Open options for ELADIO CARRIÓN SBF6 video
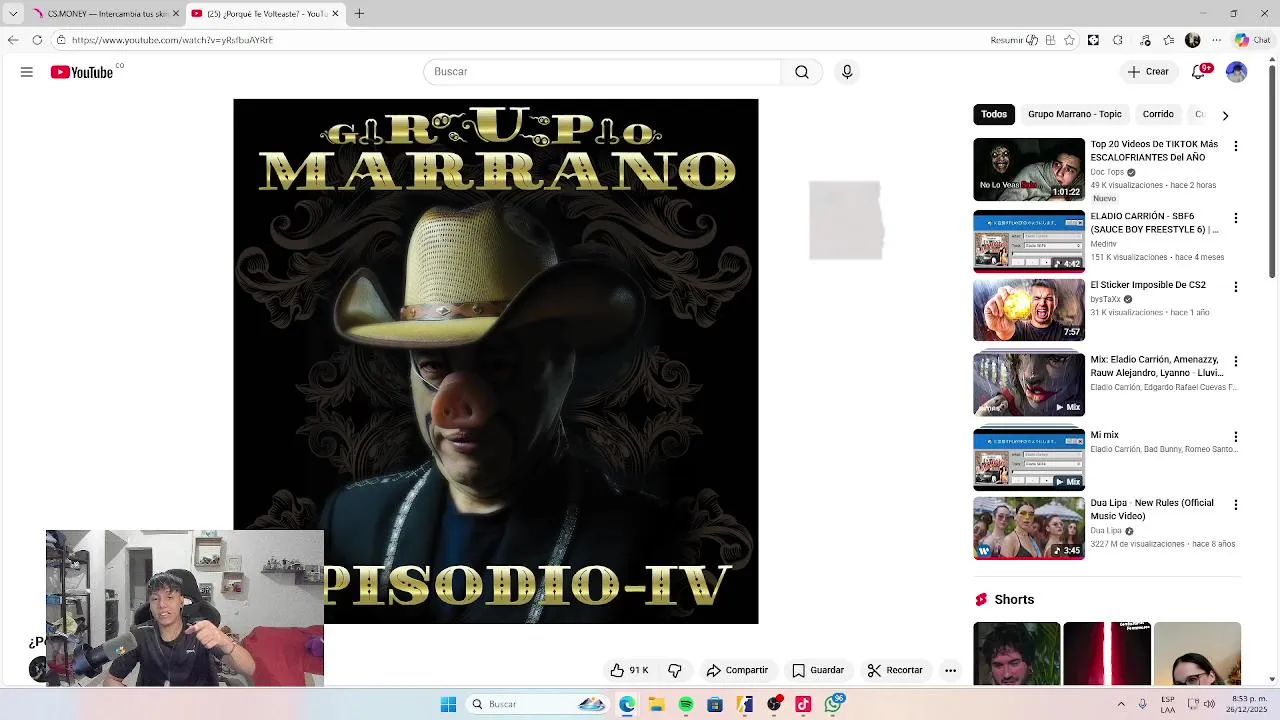This screenshot has height=720, width=1280. coord(1236,218)
